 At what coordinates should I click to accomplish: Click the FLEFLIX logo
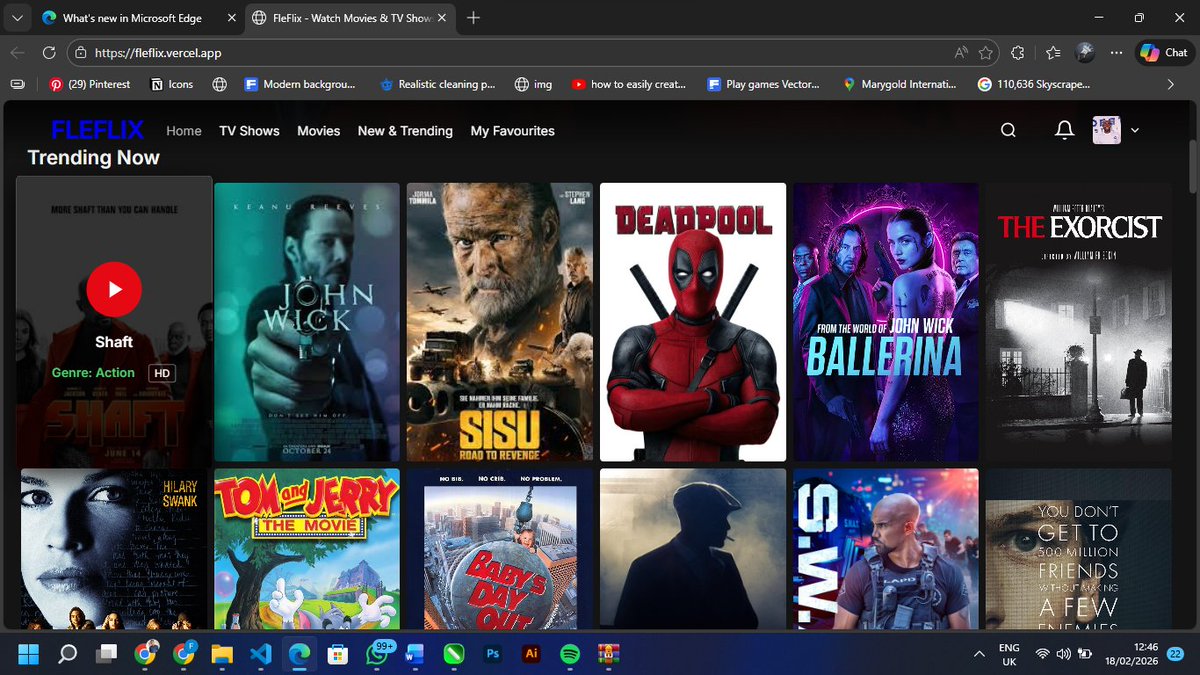point(98,130)
